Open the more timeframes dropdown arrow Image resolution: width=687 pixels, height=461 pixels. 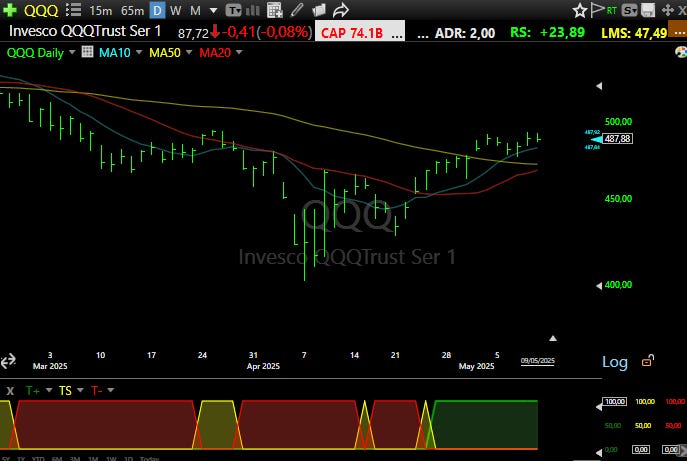213,10
